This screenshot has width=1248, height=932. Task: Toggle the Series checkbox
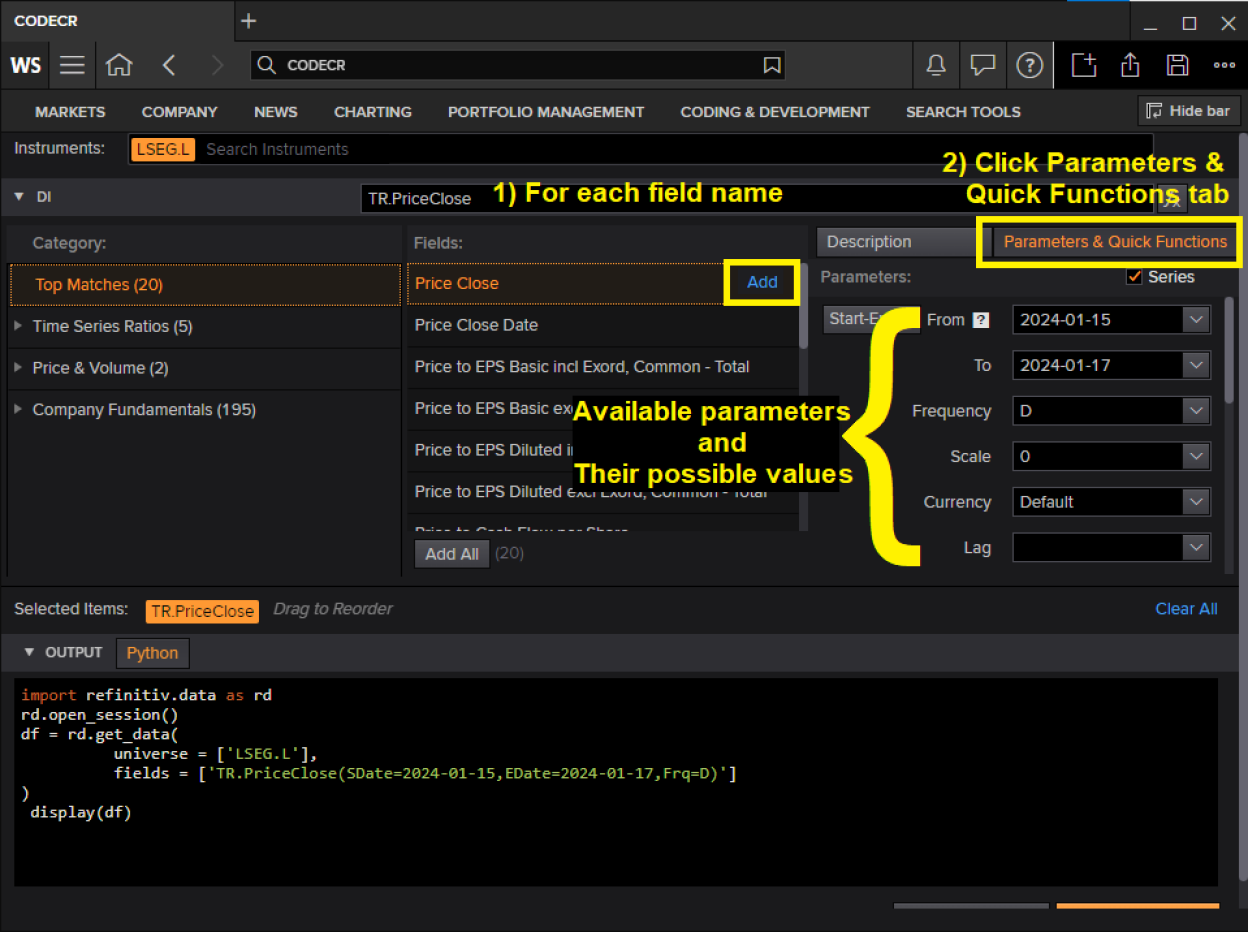click(x=1134, y=277)
